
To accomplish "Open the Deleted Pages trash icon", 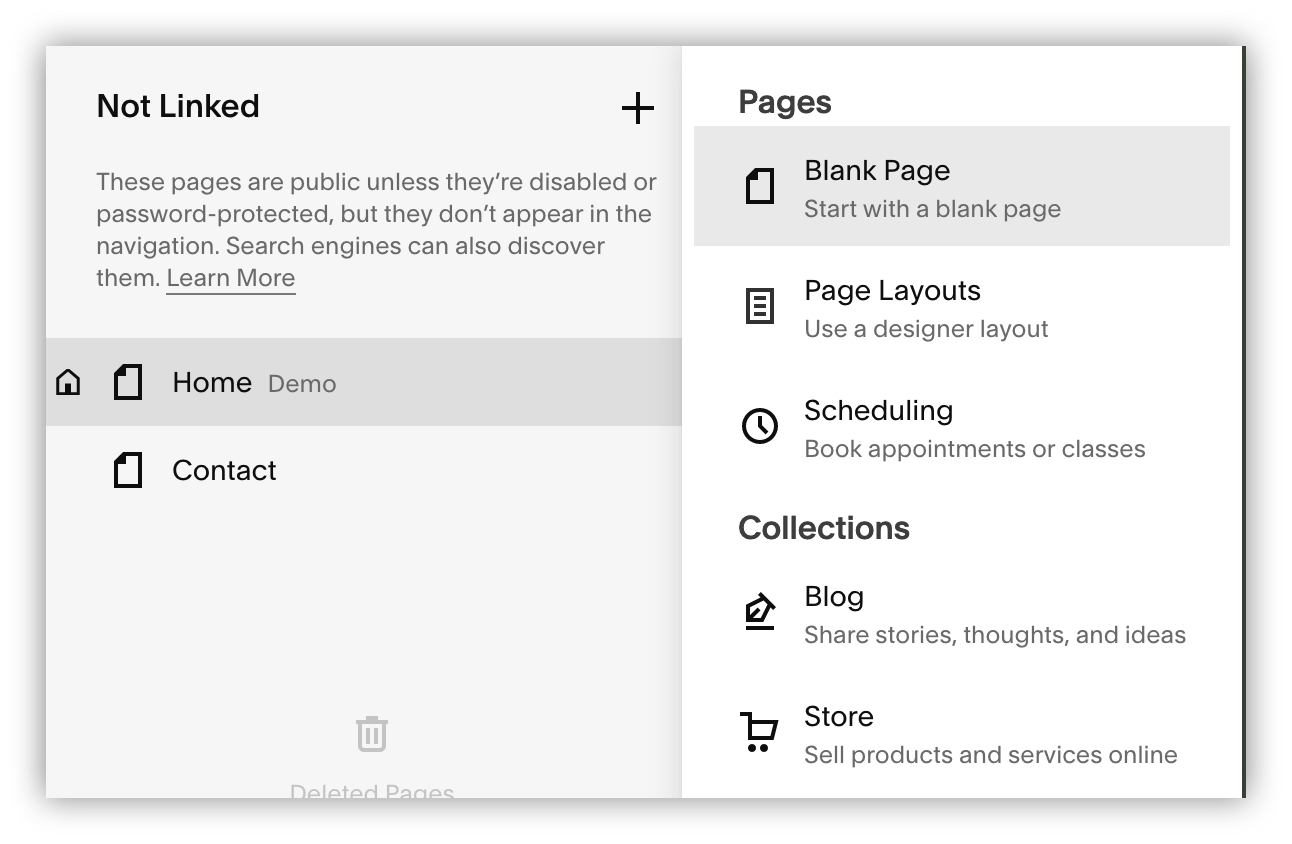I will click(x=372, y=734).
